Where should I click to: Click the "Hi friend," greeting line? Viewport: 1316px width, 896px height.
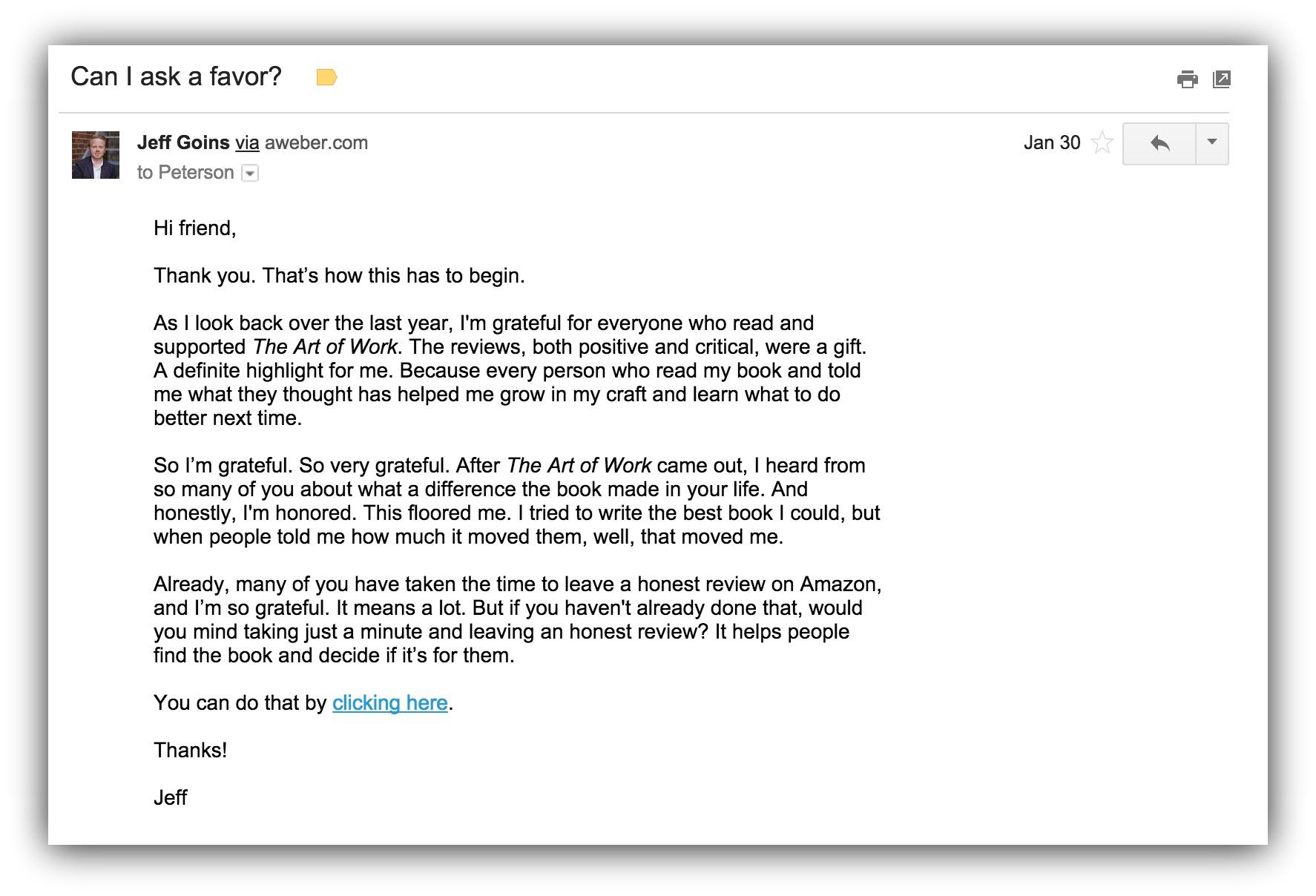[194, 228]
